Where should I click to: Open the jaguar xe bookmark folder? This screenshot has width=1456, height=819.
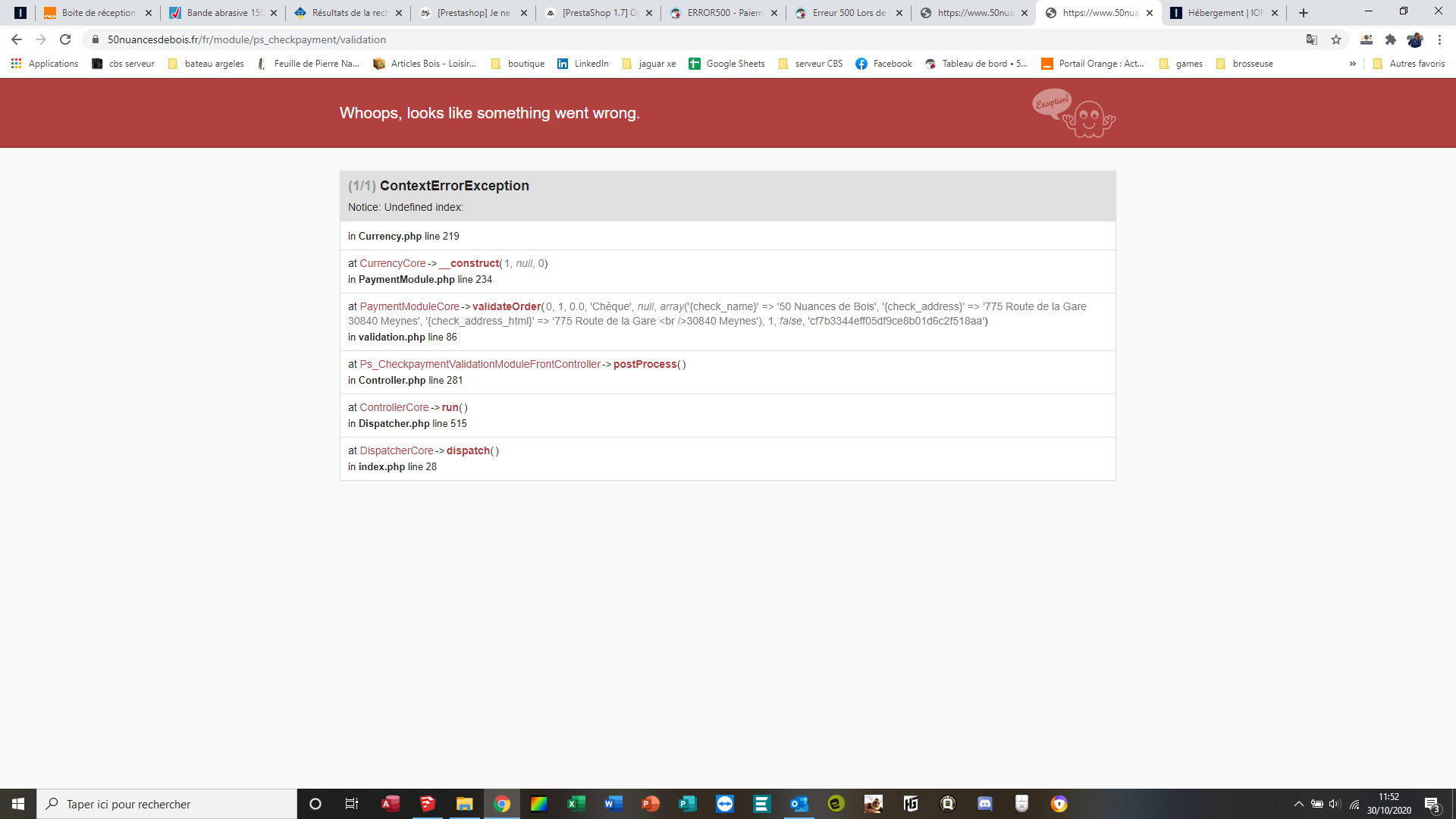[648, 64]
